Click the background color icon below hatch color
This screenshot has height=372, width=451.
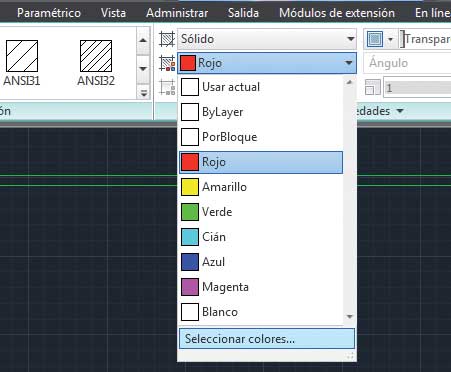click(x=167, y=87)
